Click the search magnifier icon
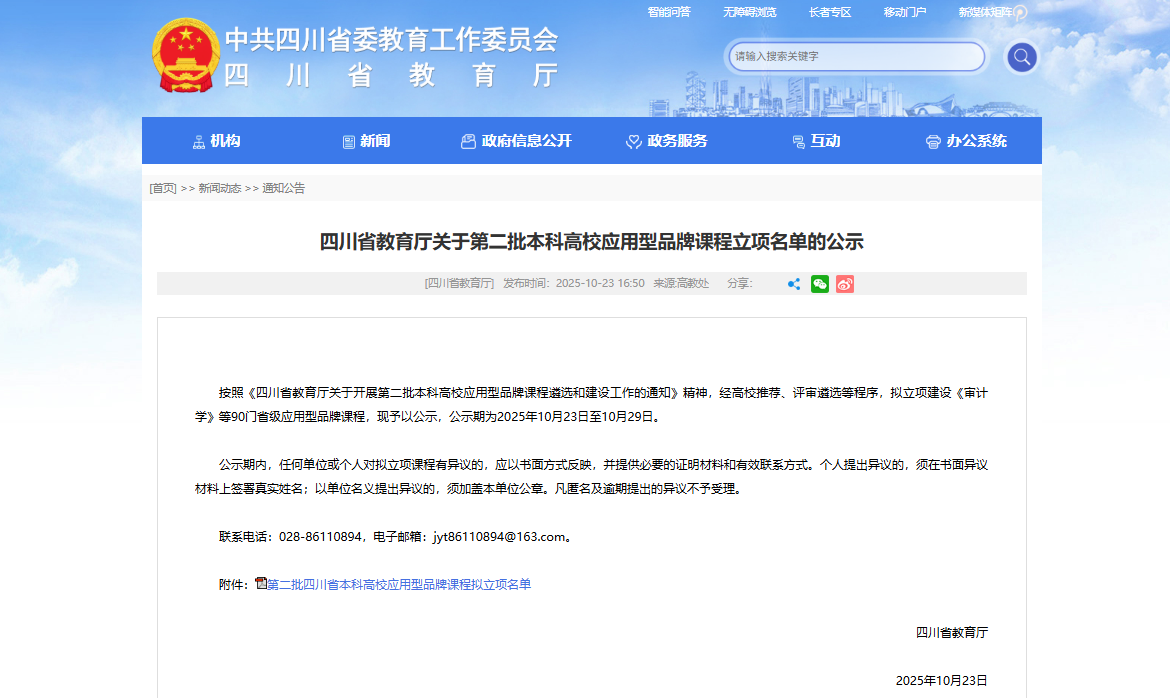The width and height of the screenshot is (1170, 698). pos(1021,57)
